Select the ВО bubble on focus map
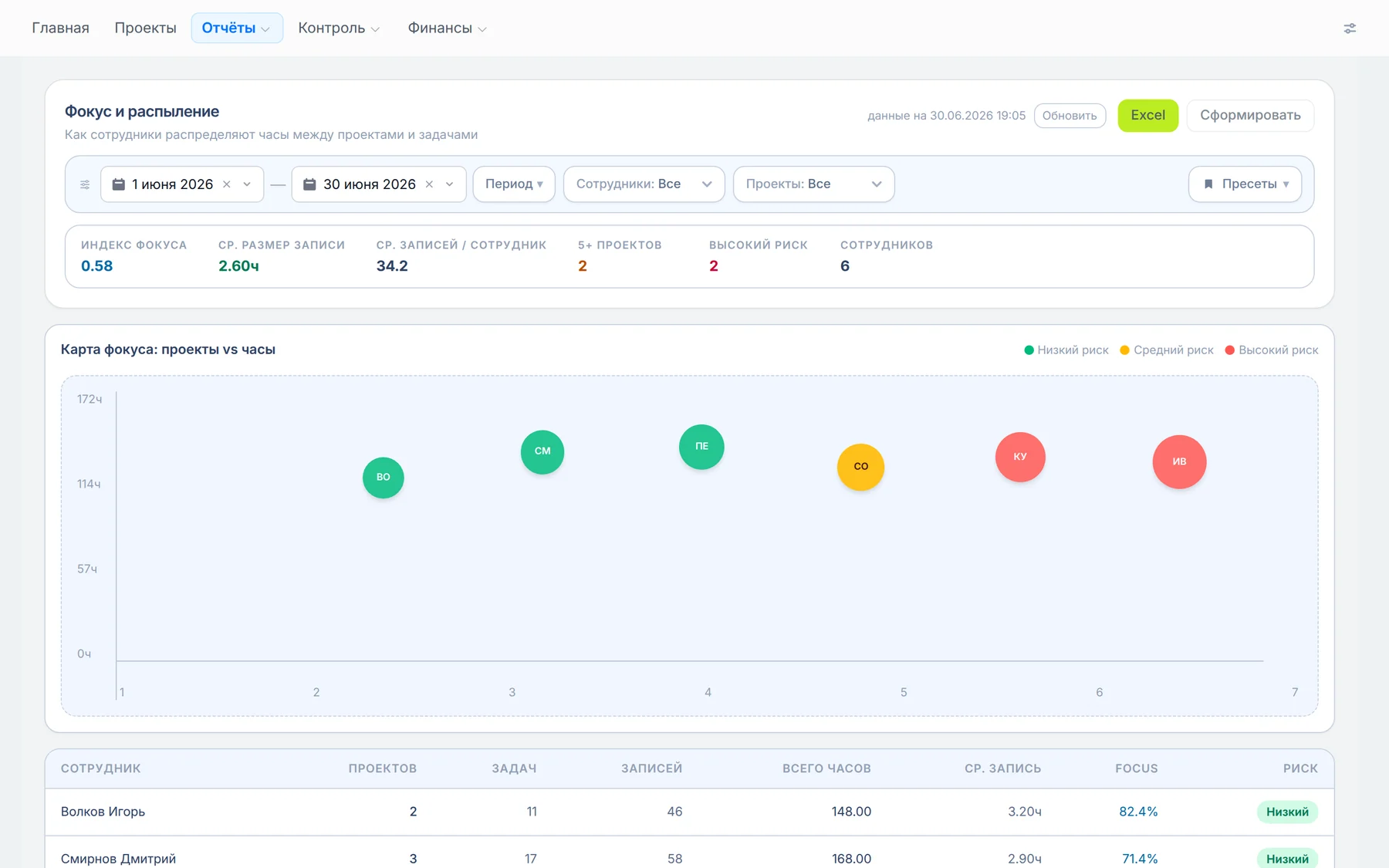 pos(384,478)
